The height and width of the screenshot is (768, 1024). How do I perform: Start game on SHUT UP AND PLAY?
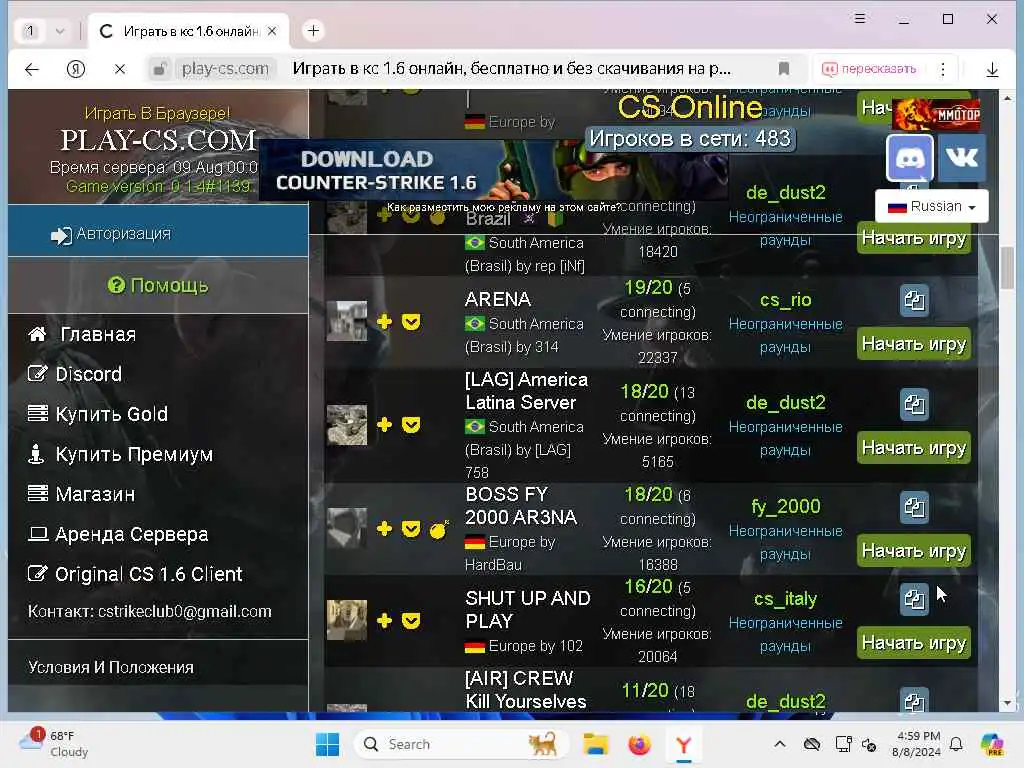coord(914,643)
